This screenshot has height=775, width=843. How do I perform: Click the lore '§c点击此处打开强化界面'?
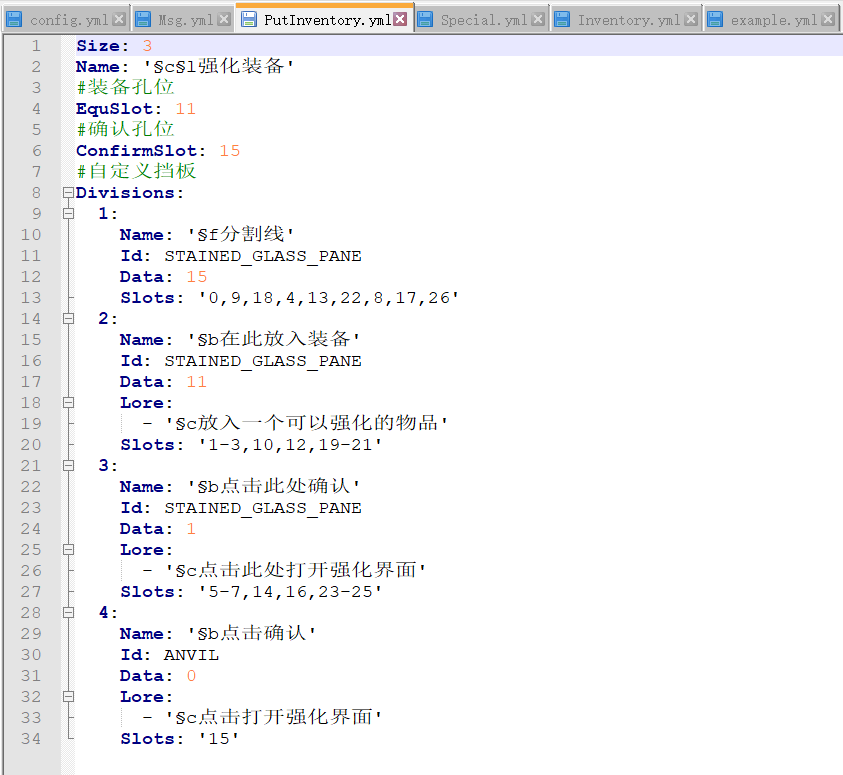[x=296, y=570]
